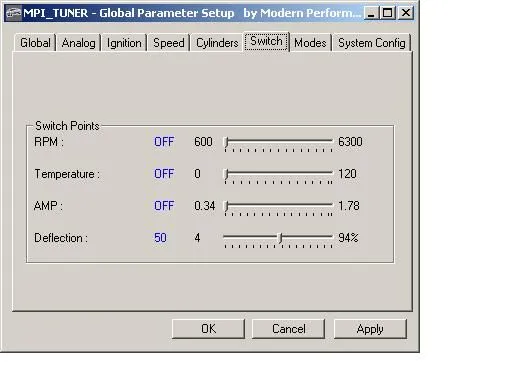Click the AMP slider thumb
This screenshot has width=512, height=384.
226,206
